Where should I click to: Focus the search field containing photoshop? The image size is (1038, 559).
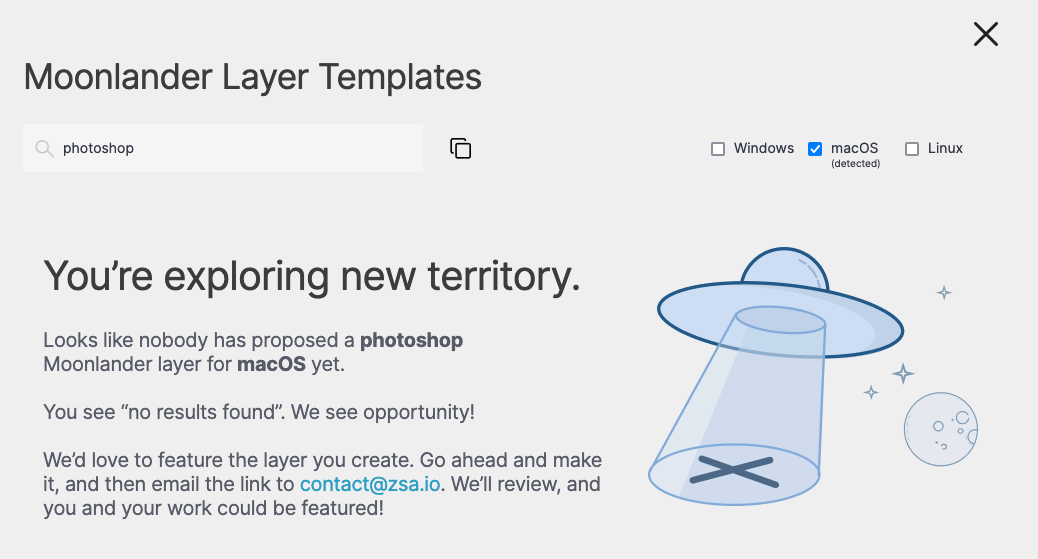coord(222,148)
